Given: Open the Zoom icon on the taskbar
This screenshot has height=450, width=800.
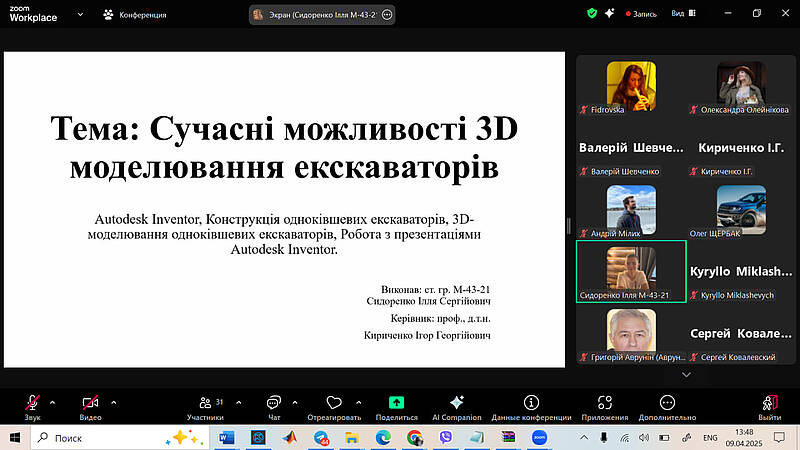Looking at the screenshot, I should [539, 438].
